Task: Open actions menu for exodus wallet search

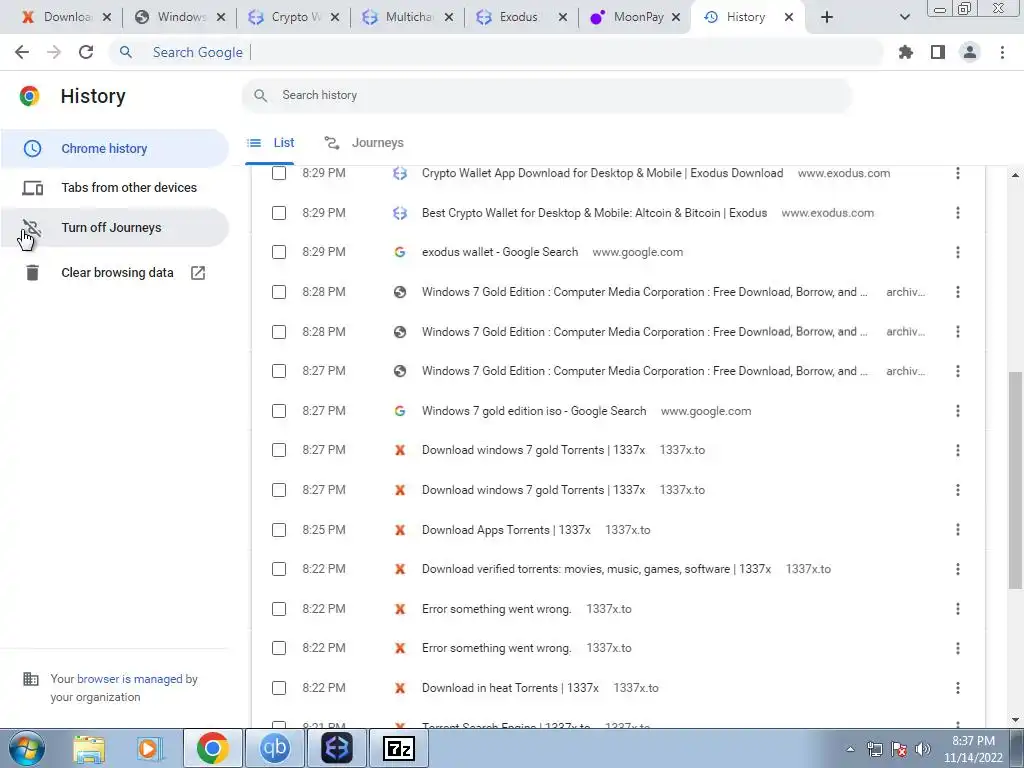Action: click(x=957, y=252)
